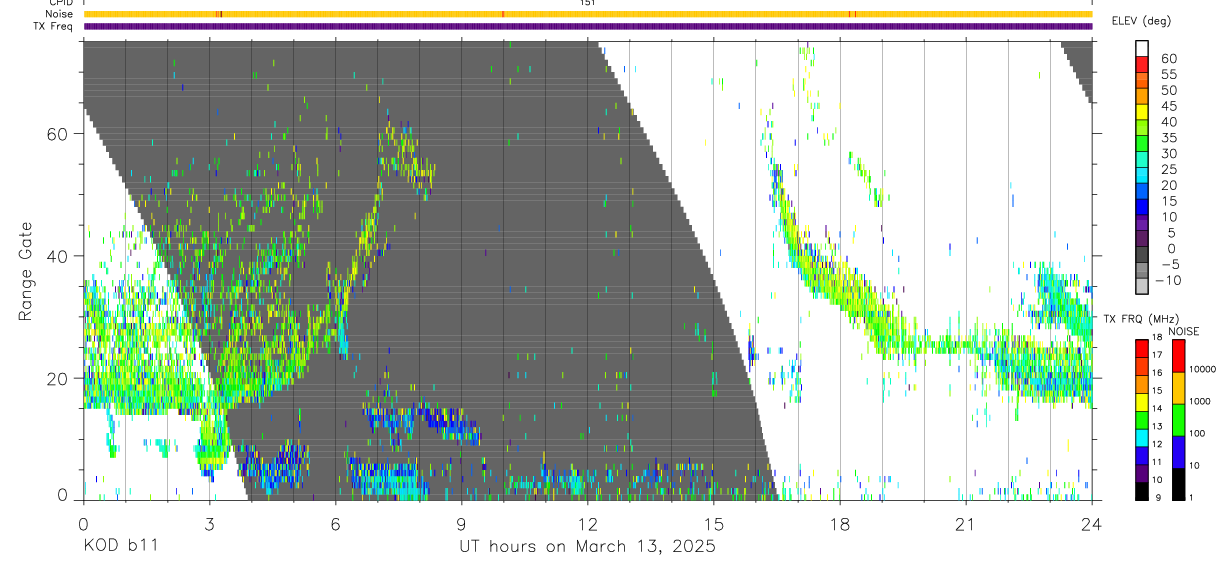
Task: Click the '15' tick on UT hours axis
Action: pyautogui.click(x=714, y=523)
